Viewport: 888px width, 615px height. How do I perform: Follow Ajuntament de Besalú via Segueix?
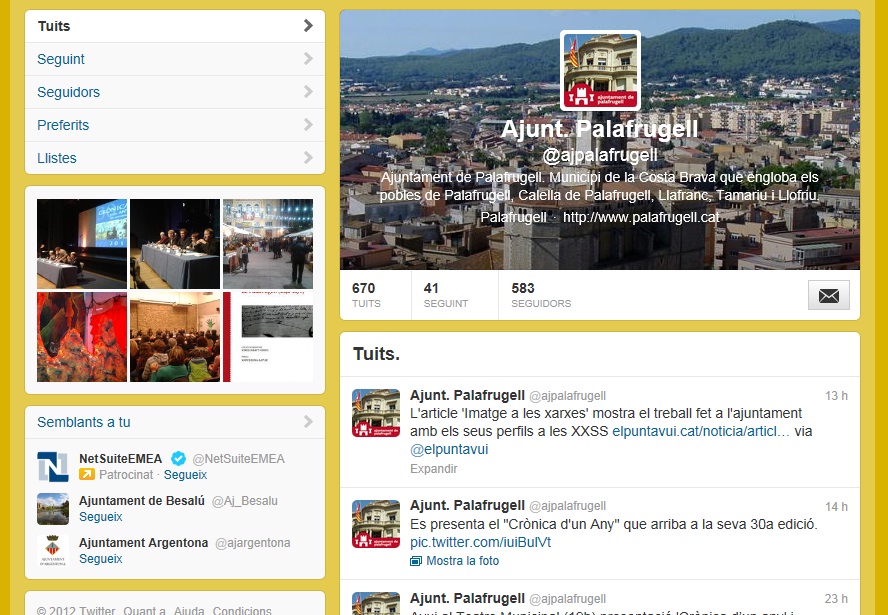coord(101,516)
